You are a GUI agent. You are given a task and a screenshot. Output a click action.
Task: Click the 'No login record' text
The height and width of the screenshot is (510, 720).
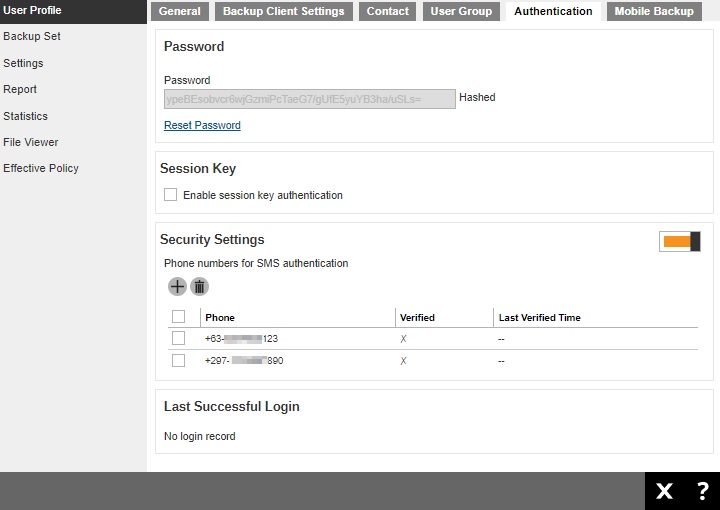coord(200,436)
